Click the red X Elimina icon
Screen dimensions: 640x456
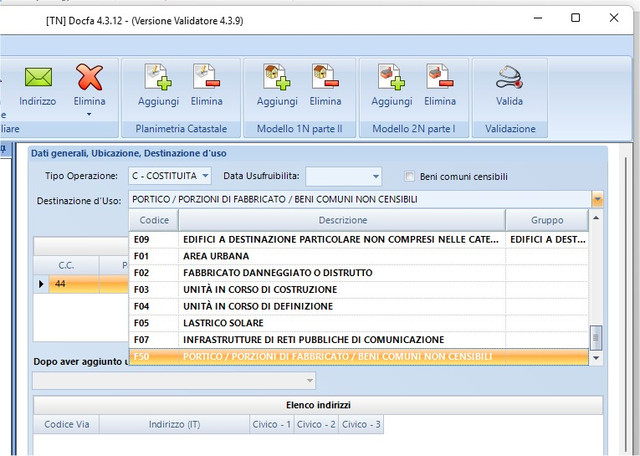point(89,77)
